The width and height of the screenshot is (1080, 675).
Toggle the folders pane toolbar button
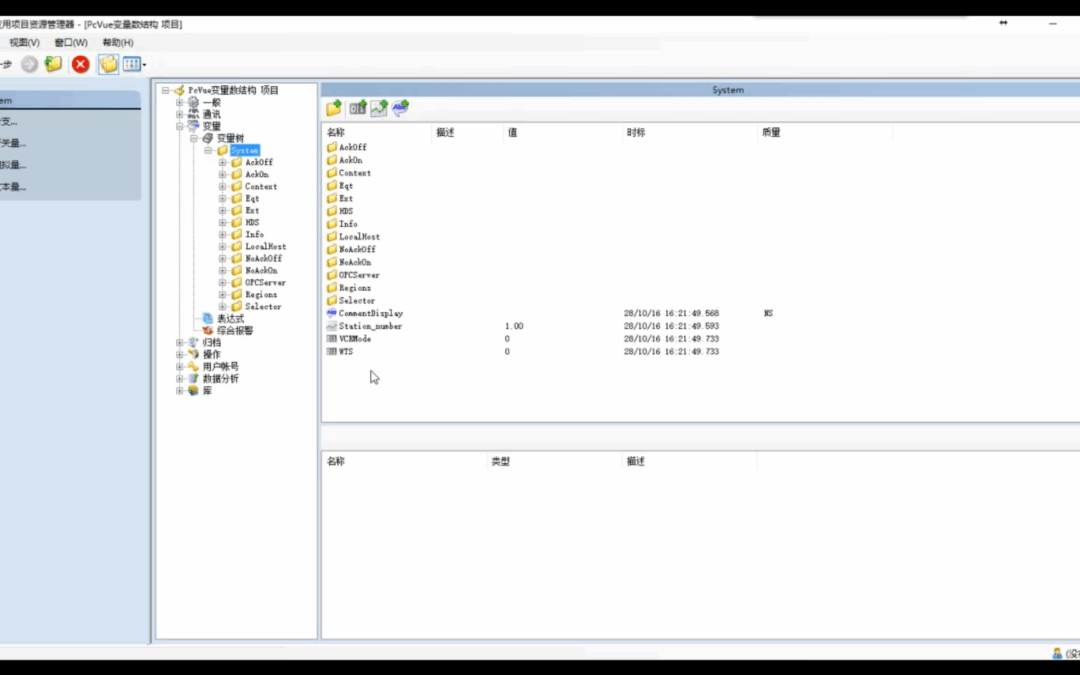[x=108, y=64]
